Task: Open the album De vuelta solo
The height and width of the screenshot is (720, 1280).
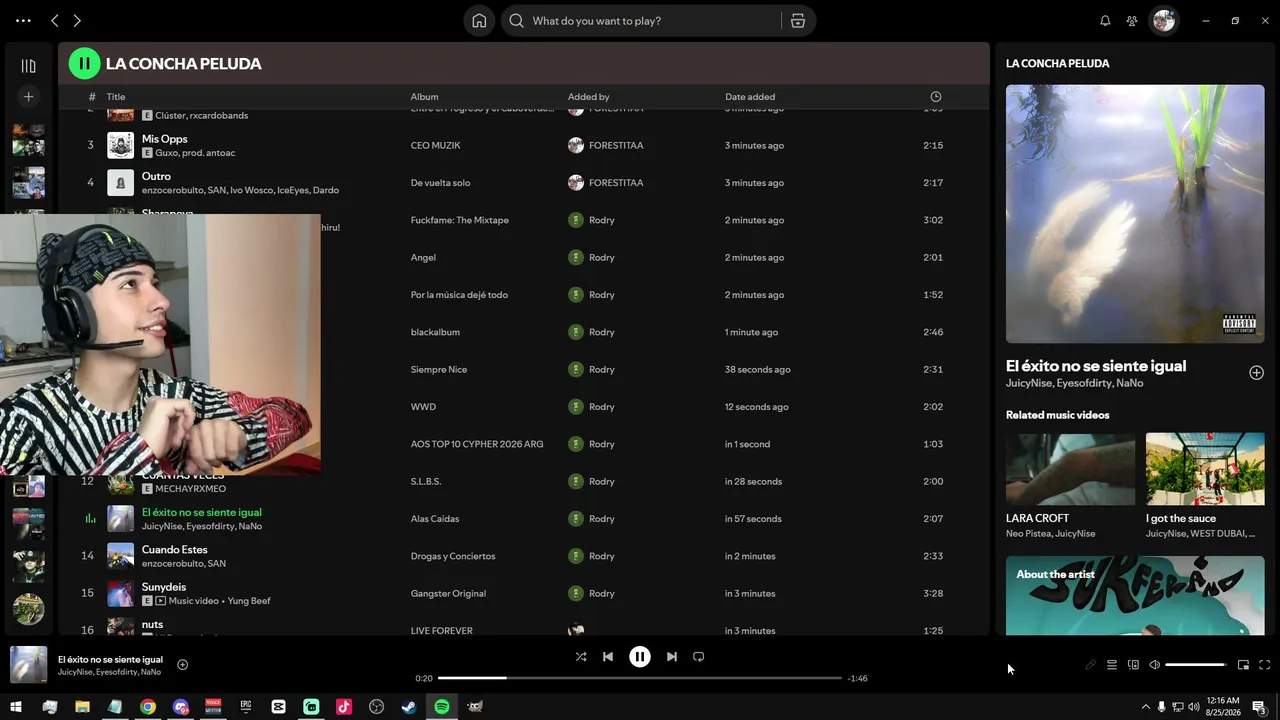Action: (441, 183)
